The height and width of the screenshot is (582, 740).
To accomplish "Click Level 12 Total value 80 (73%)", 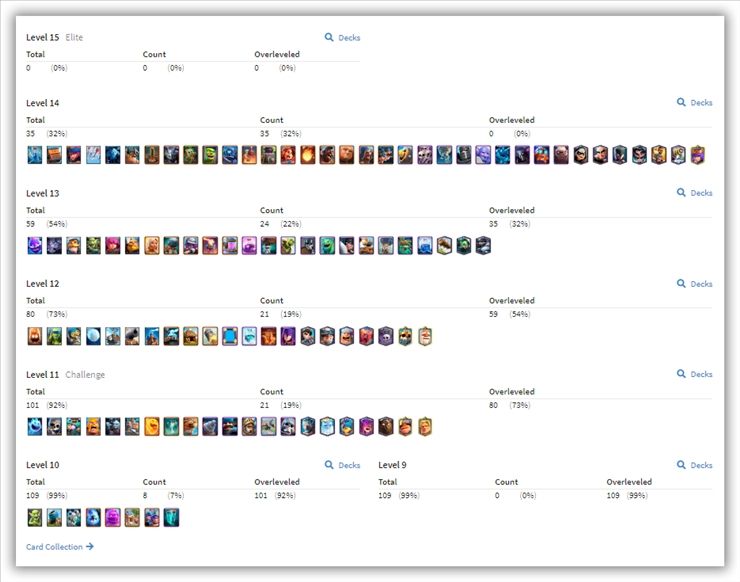I will pyautogui.click(x=47, y=314).
